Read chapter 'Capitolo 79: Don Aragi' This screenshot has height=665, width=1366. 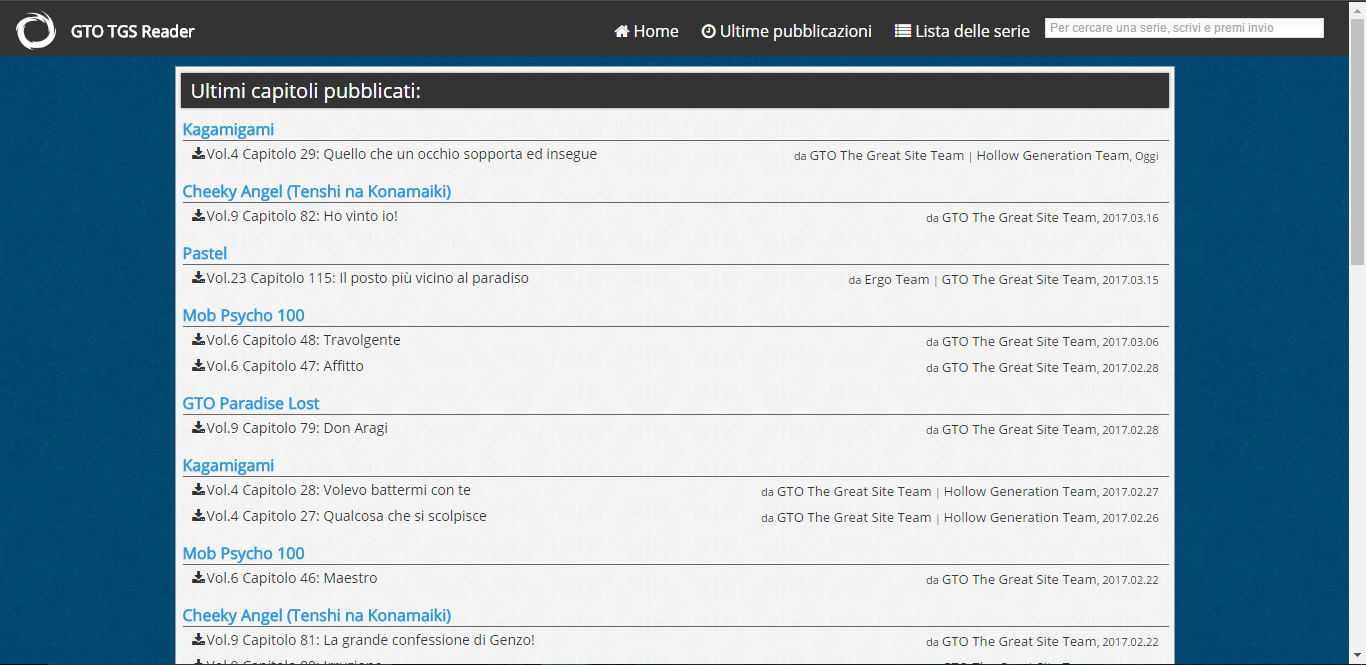point(297,428)
